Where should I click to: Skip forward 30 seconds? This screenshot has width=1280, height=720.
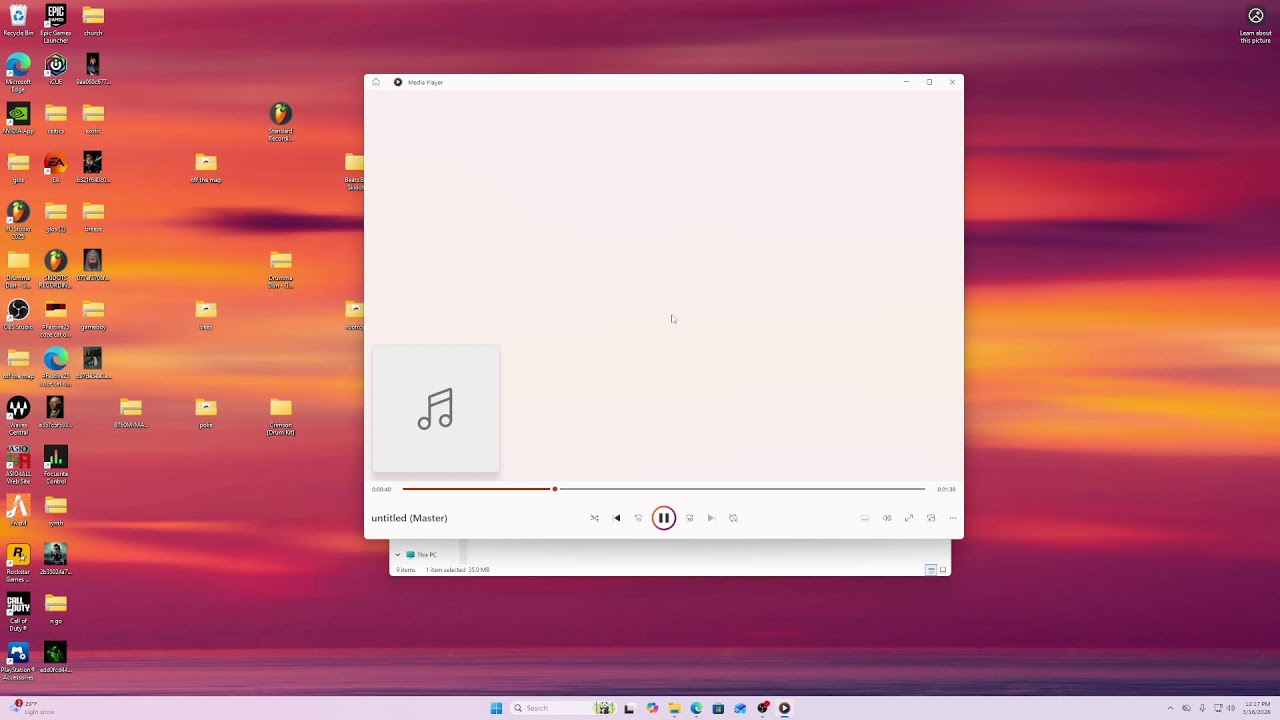click(689, 518)
